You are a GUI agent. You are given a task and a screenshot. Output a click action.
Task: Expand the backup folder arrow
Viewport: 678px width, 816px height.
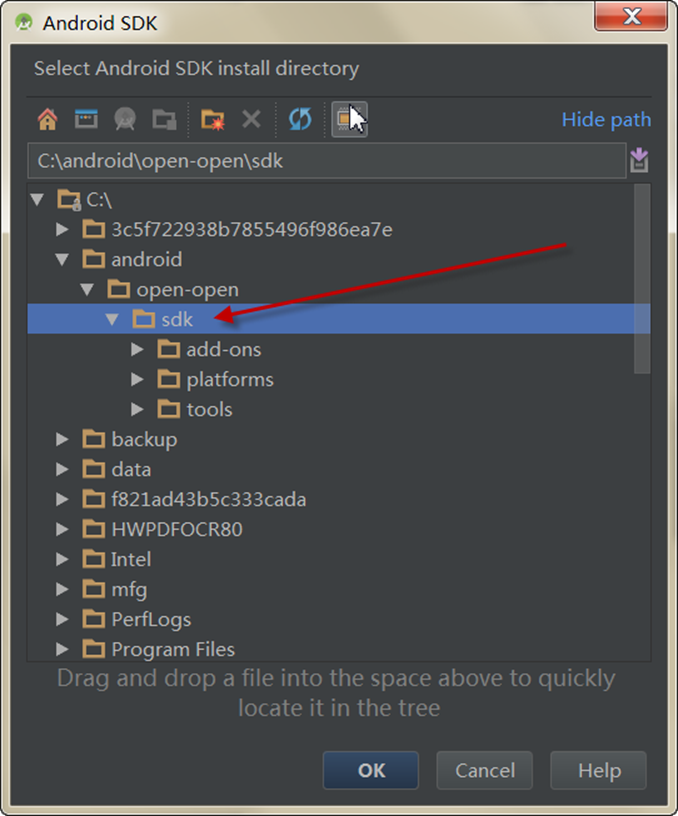tap(62, 439)
